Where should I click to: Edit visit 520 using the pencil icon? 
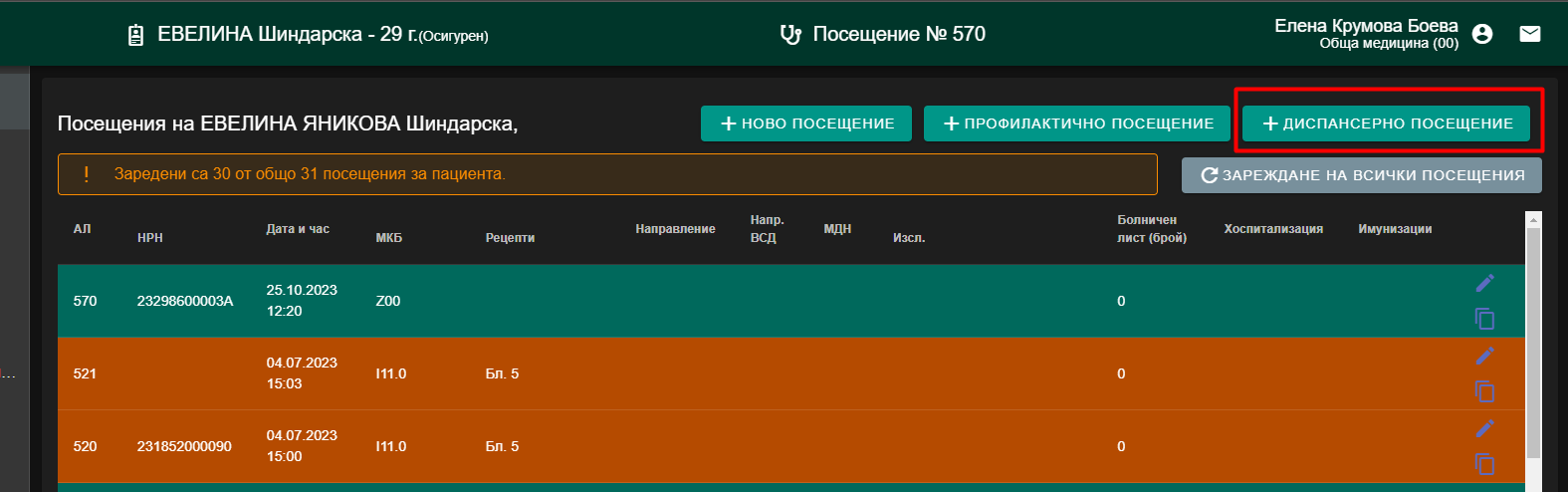click(1484, 428)
